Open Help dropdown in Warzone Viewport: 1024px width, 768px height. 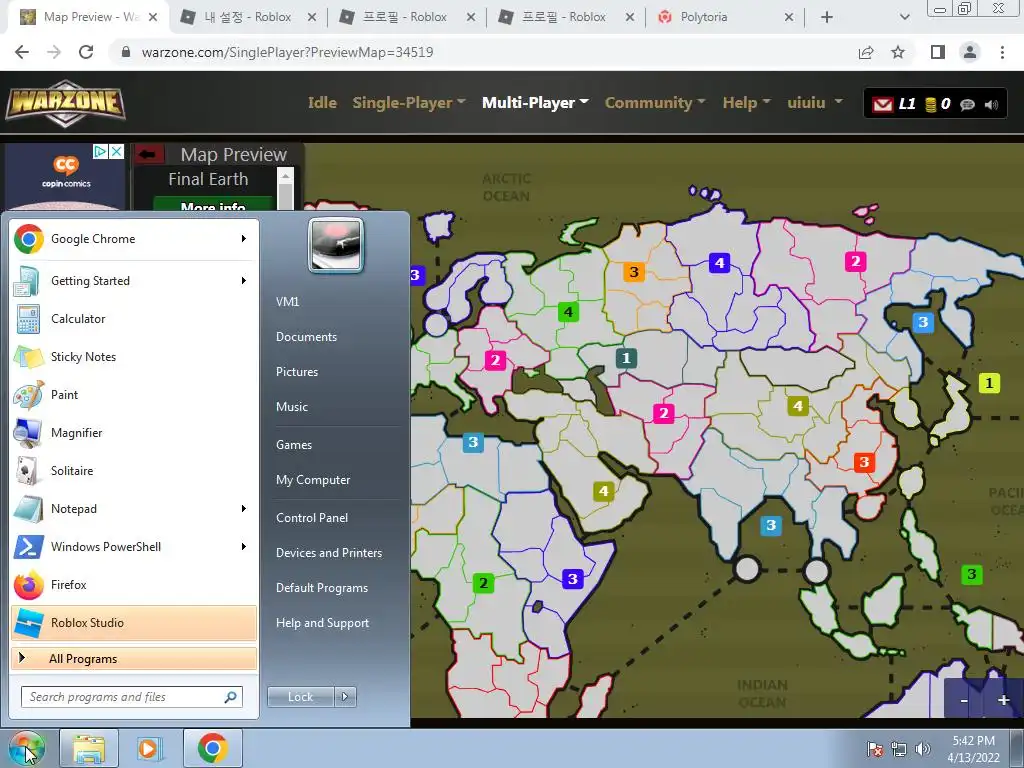[746, 103]
